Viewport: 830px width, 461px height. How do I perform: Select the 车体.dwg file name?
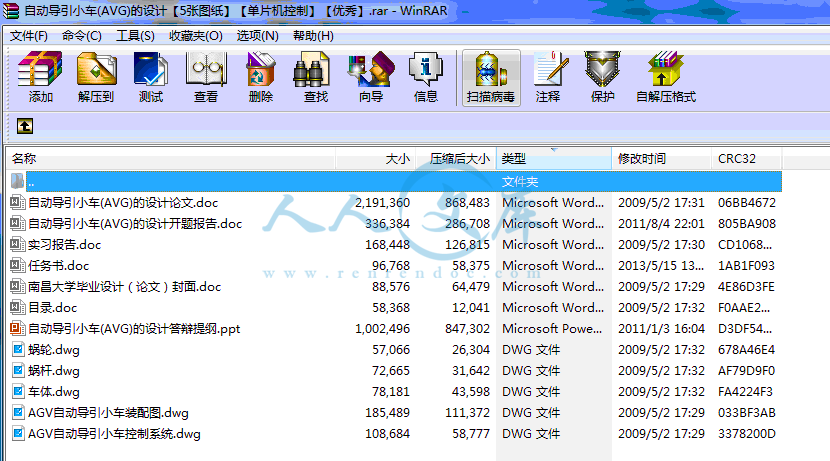53,392
